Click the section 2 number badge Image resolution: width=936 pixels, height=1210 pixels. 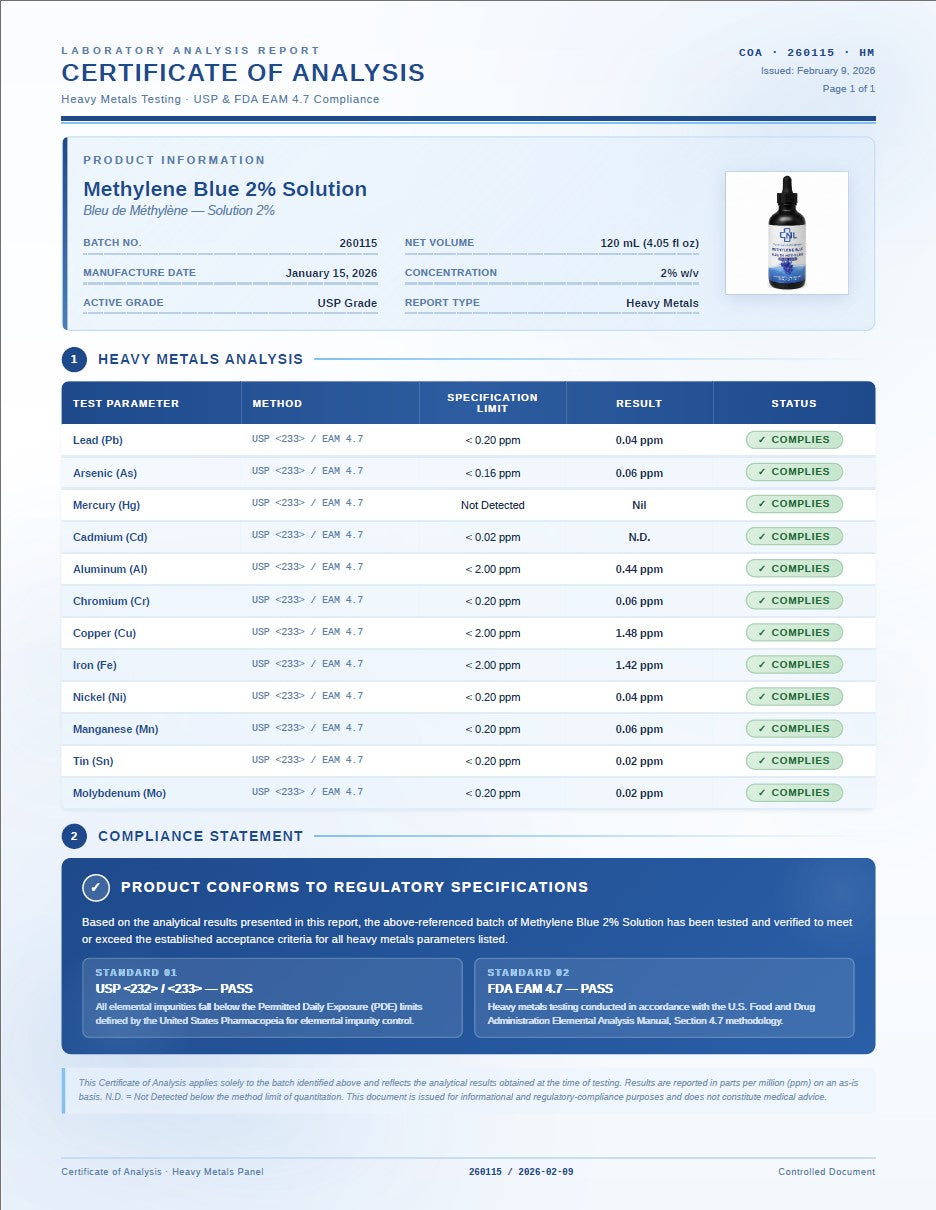[x=74, y=836]
